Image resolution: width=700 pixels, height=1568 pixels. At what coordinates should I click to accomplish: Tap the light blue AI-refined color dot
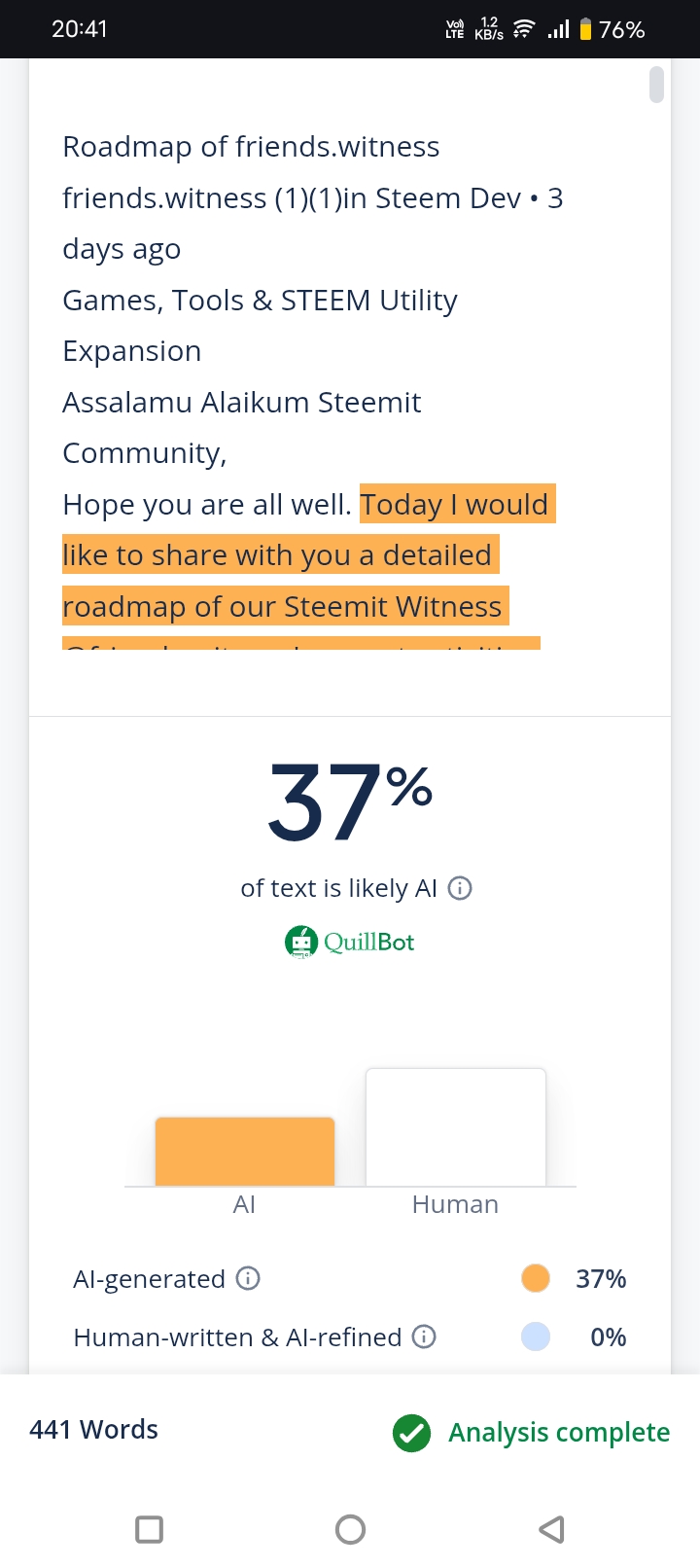click(535, 1336)
